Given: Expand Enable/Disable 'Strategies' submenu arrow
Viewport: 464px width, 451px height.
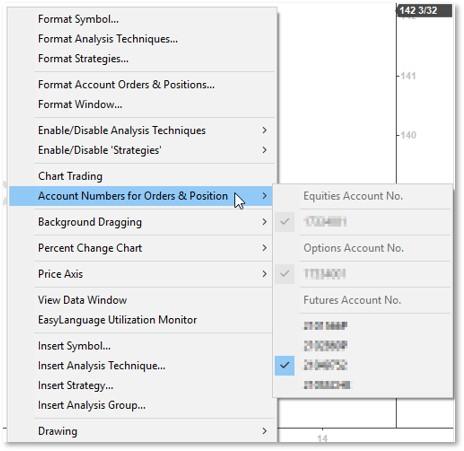Looking at the screenshot, I should coord(264,150).
